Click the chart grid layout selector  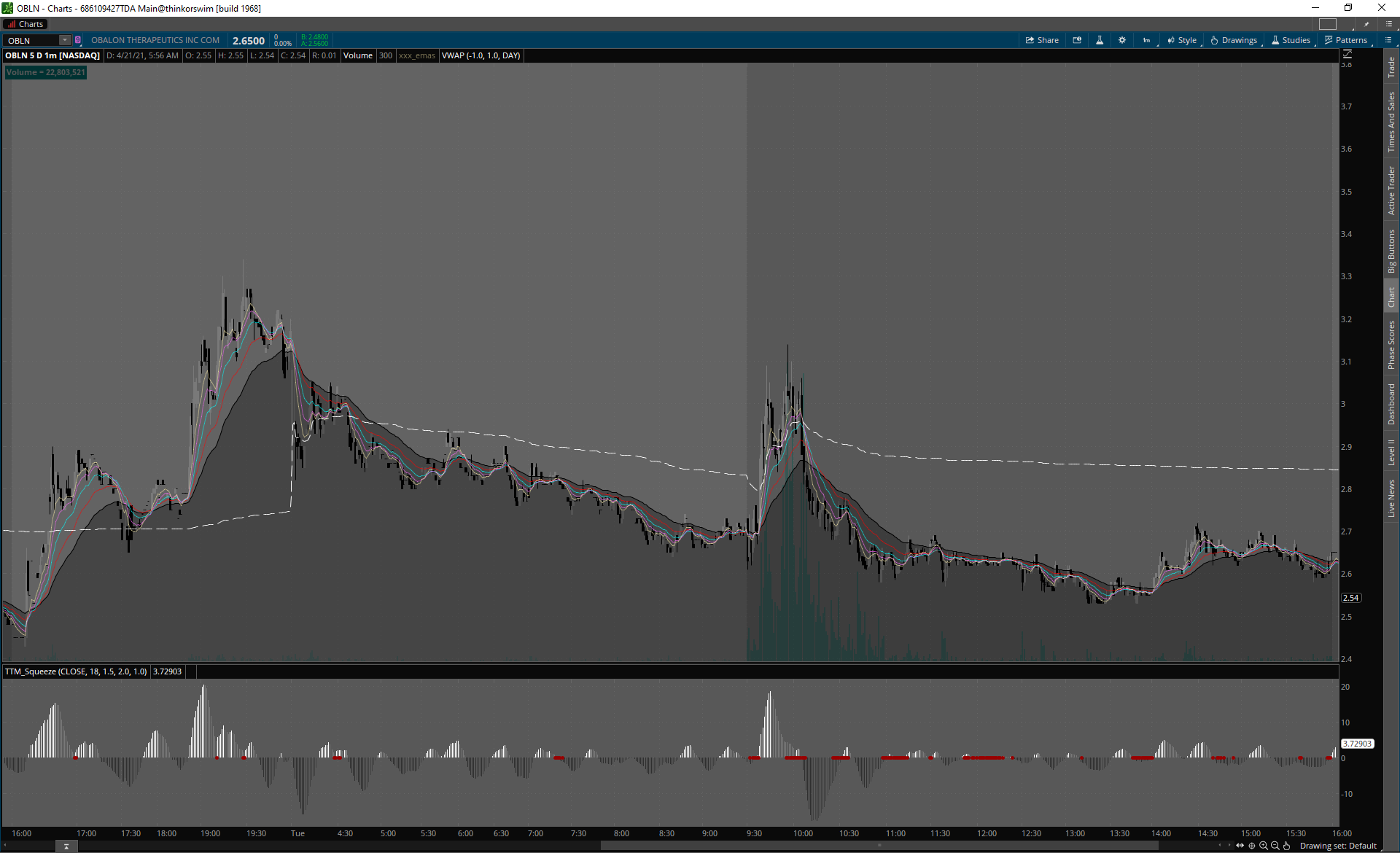(1328, 24)
